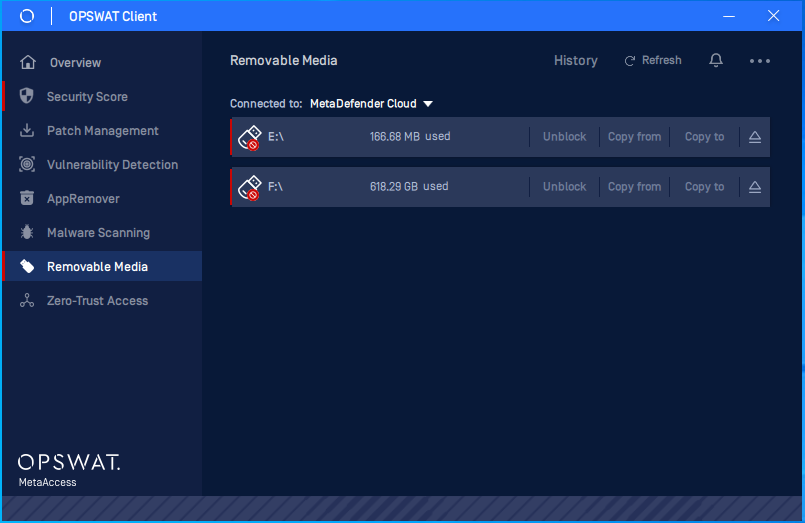
Task: Click the Refresh circular arrow icon
Action: point(629,61)
